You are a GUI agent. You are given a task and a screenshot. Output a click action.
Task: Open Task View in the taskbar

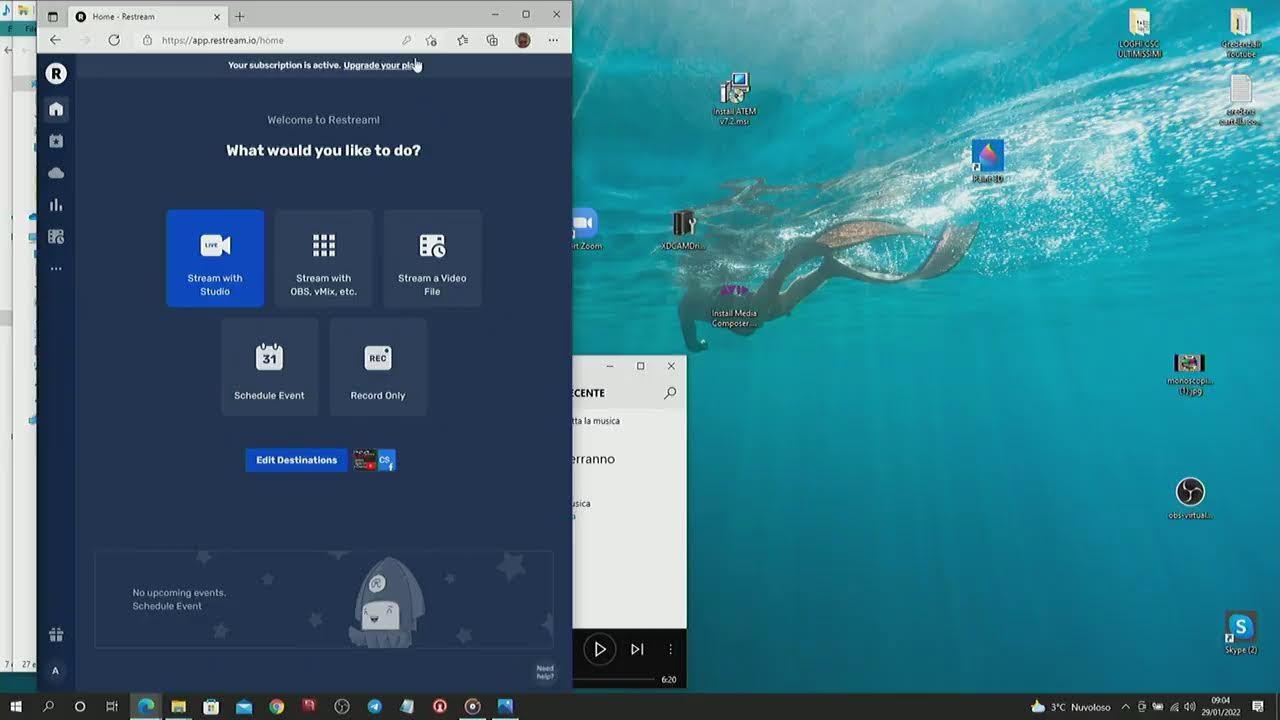[112, 706]
